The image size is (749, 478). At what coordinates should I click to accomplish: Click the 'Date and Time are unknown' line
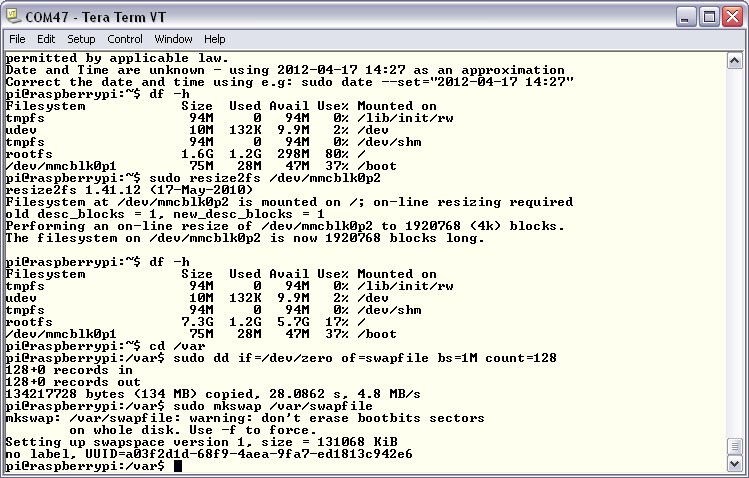(285, 70)
